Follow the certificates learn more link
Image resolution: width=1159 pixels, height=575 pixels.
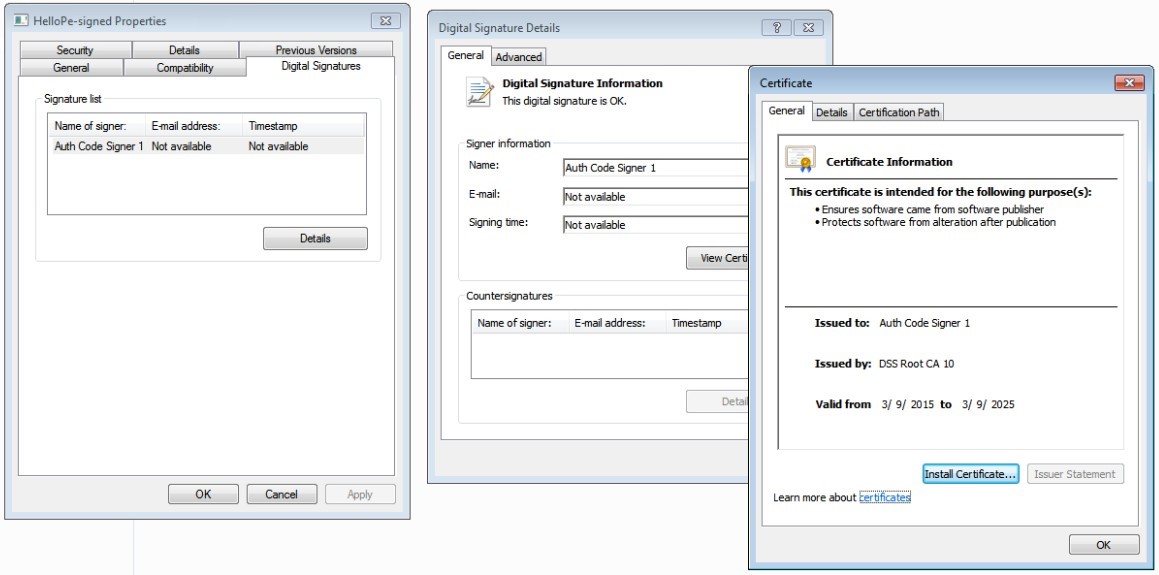pyautogui.click(x=884, y=497)
